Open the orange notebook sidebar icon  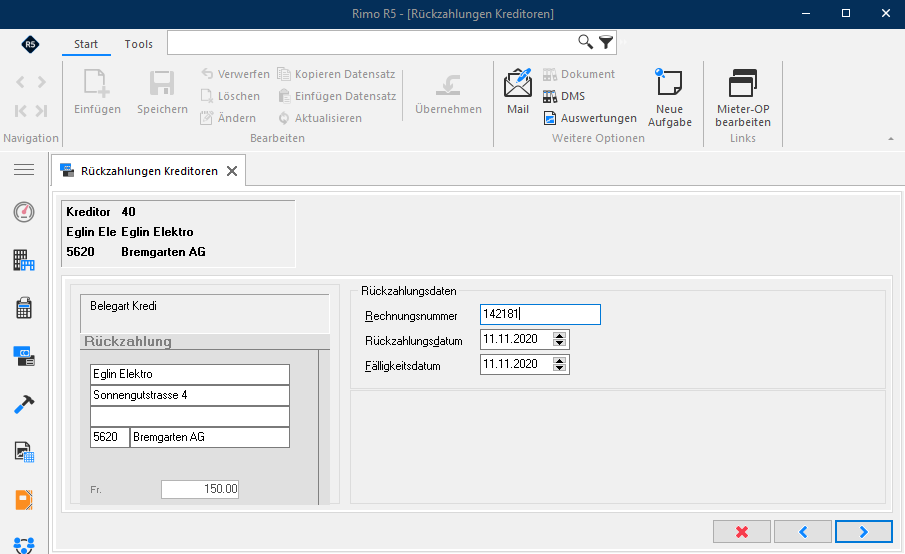pos(24,500)
